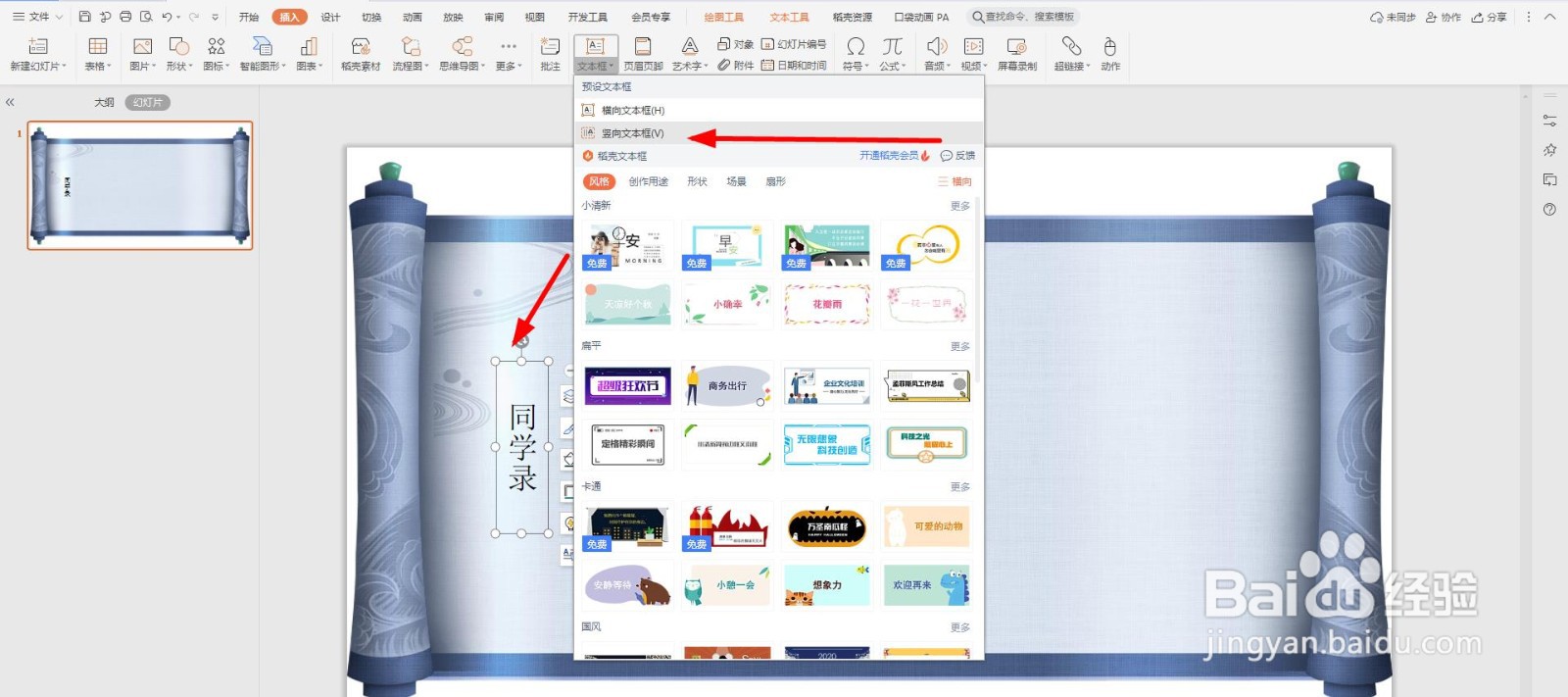The height and width of the screenshot is (697, 1568).
Task: Add a comment with 批注 icon
Action: 551,46
